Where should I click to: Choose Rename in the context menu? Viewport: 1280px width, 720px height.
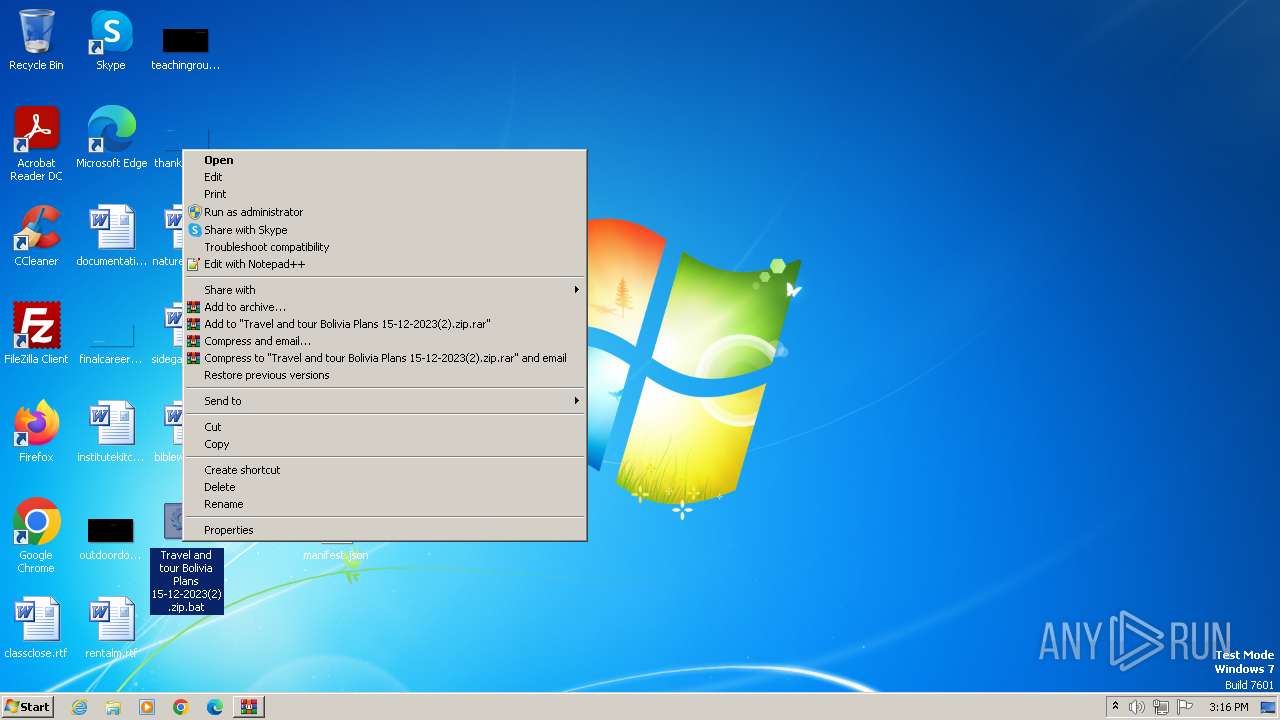click(x=385, y=504)
